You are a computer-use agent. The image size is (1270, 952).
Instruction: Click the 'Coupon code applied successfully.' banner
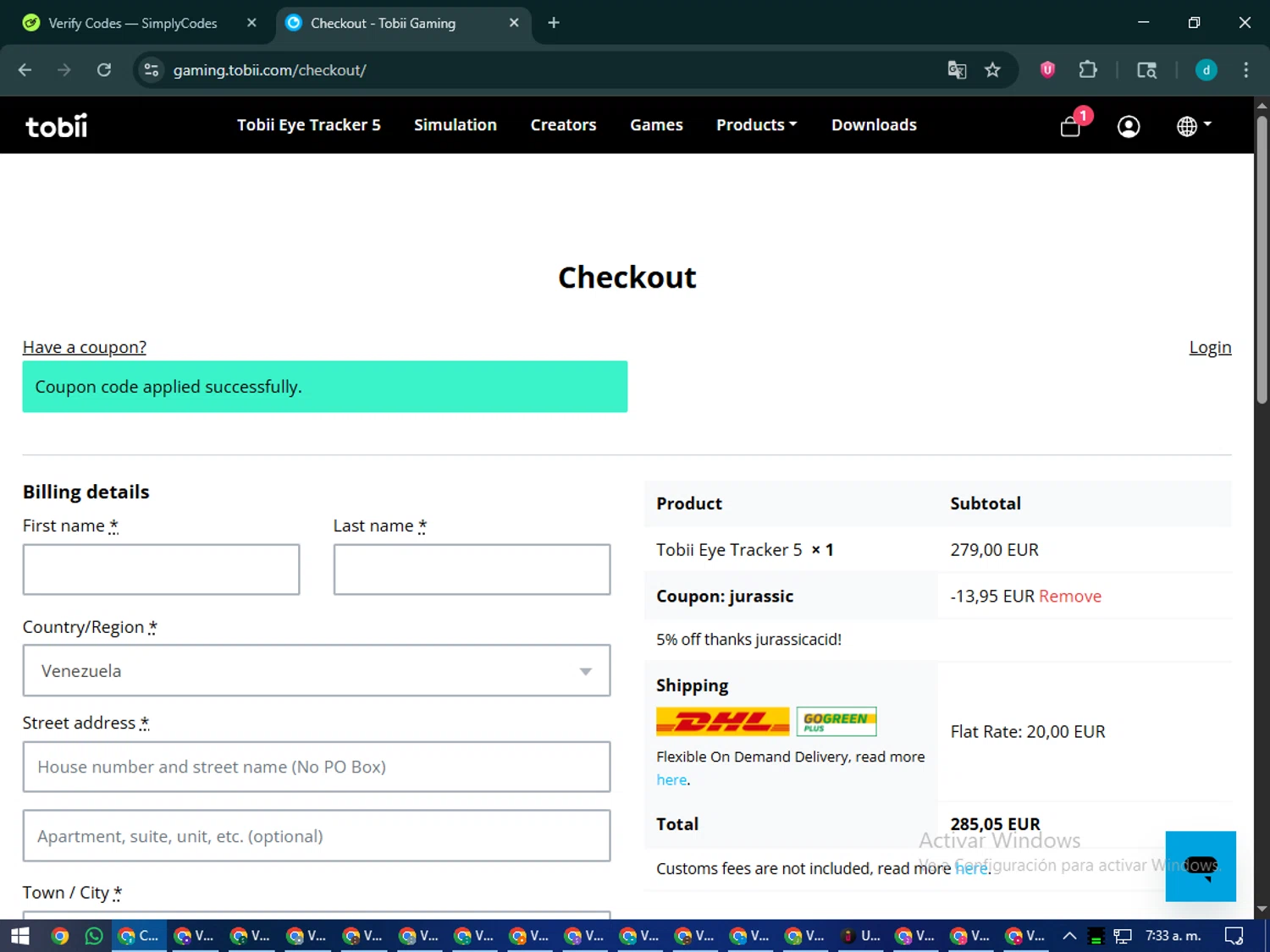(x=325, y=387)
